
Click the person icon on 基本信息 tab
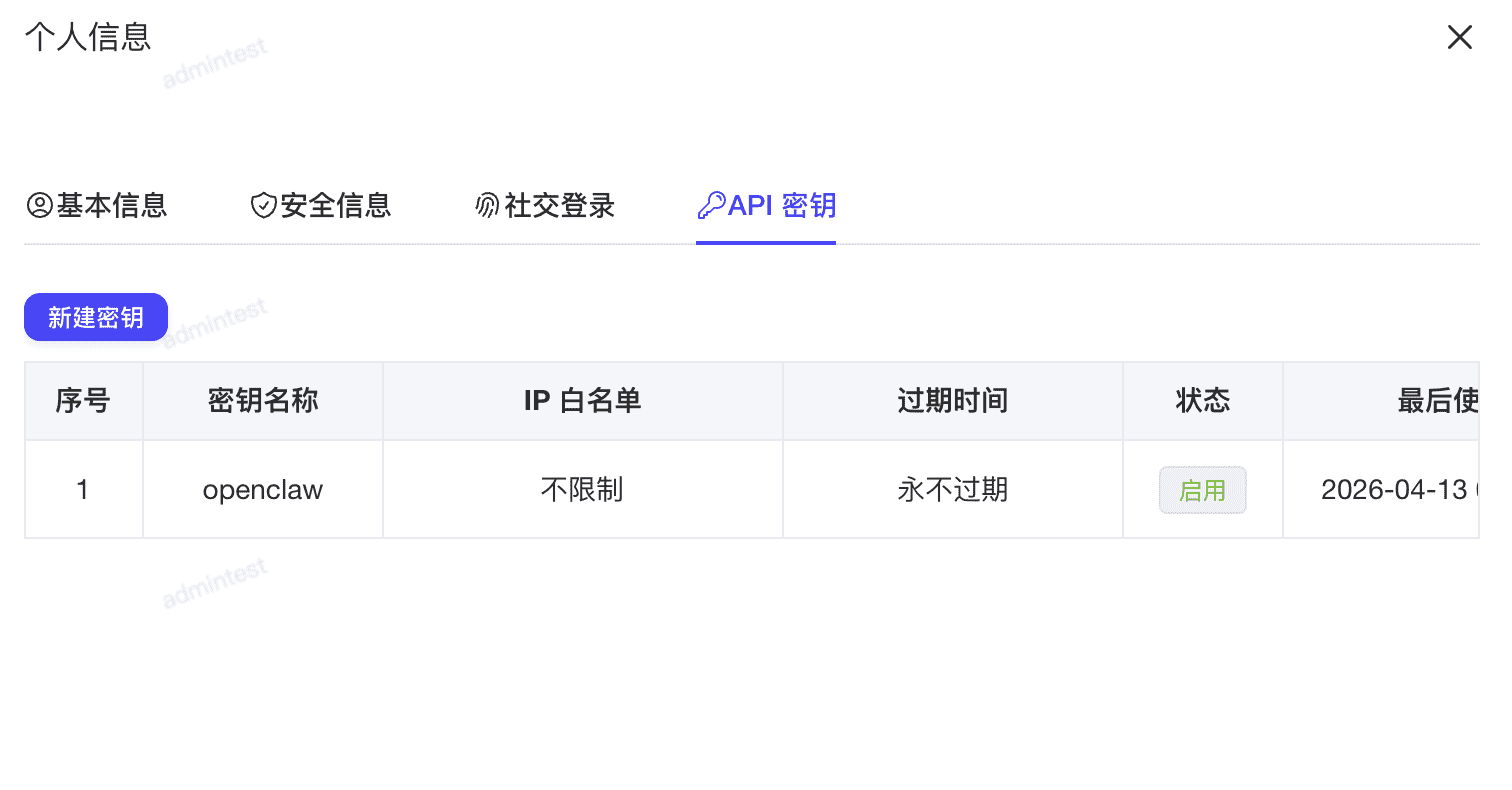(x=38, y=205)
